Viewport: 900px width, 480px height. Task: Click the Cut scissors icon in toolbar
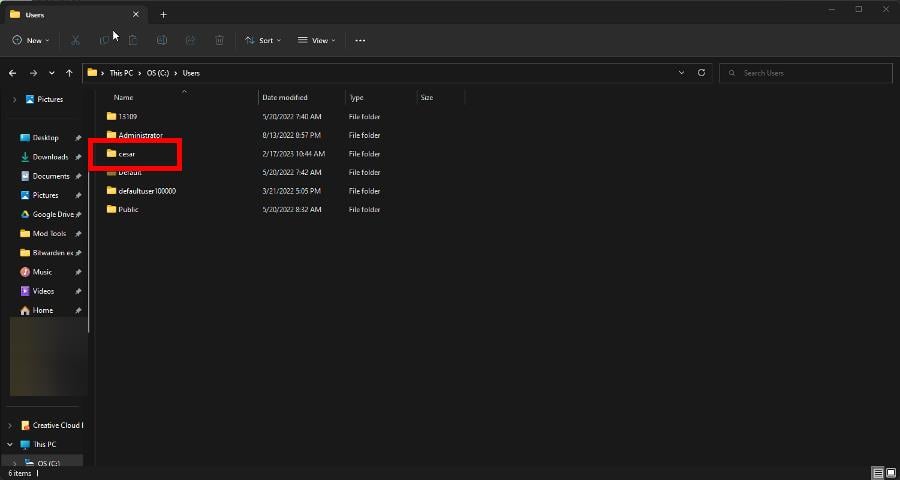tap(75, 40)
